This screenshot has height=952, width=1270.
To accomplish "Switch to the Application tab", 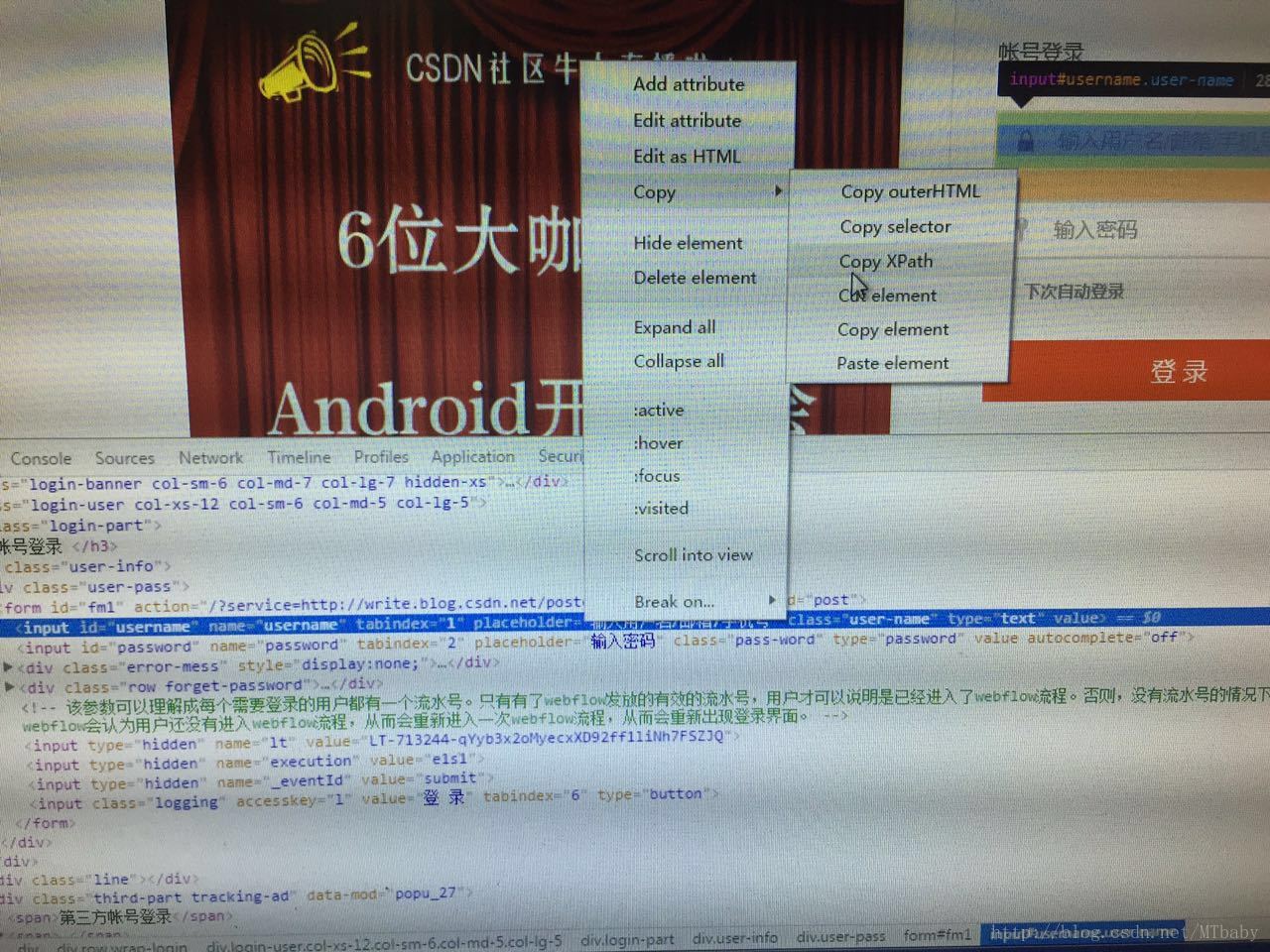I will point(472,456).
